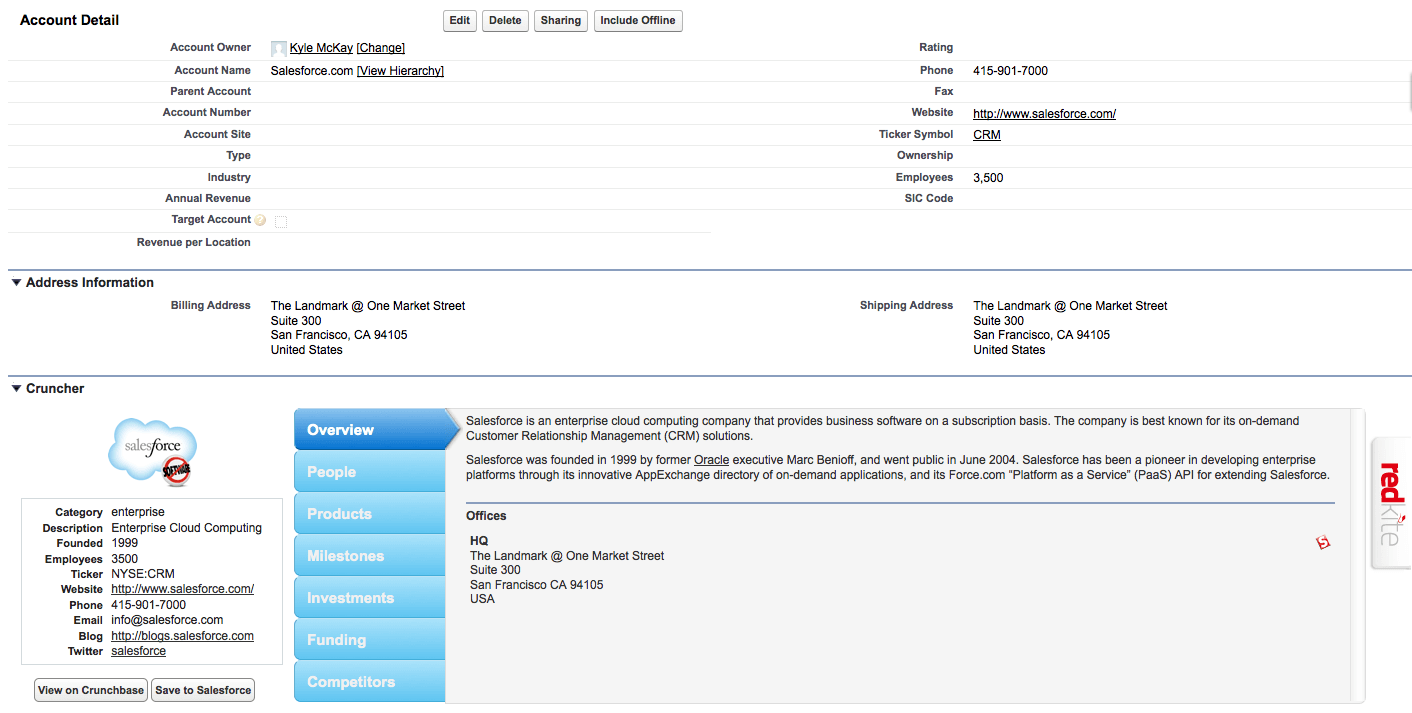The height and width of the screenshot is (713, 1412).
Task: Collapse the Cruncher section
Action: coord(16,389)
